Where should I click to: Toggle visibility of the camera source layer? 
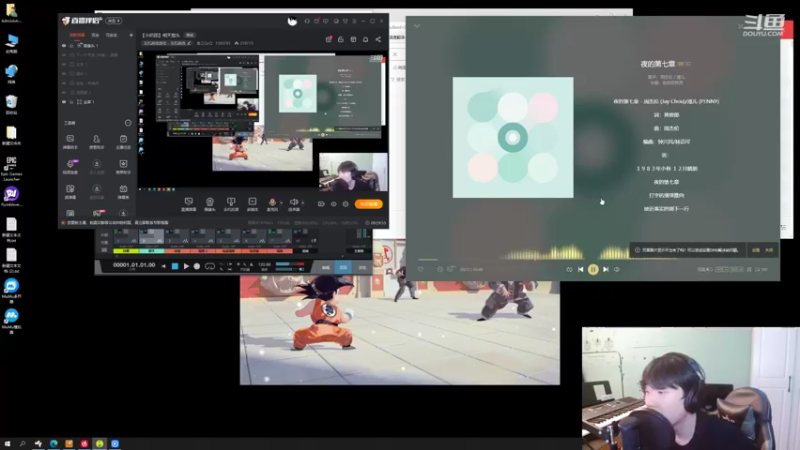tap(64, 45)
